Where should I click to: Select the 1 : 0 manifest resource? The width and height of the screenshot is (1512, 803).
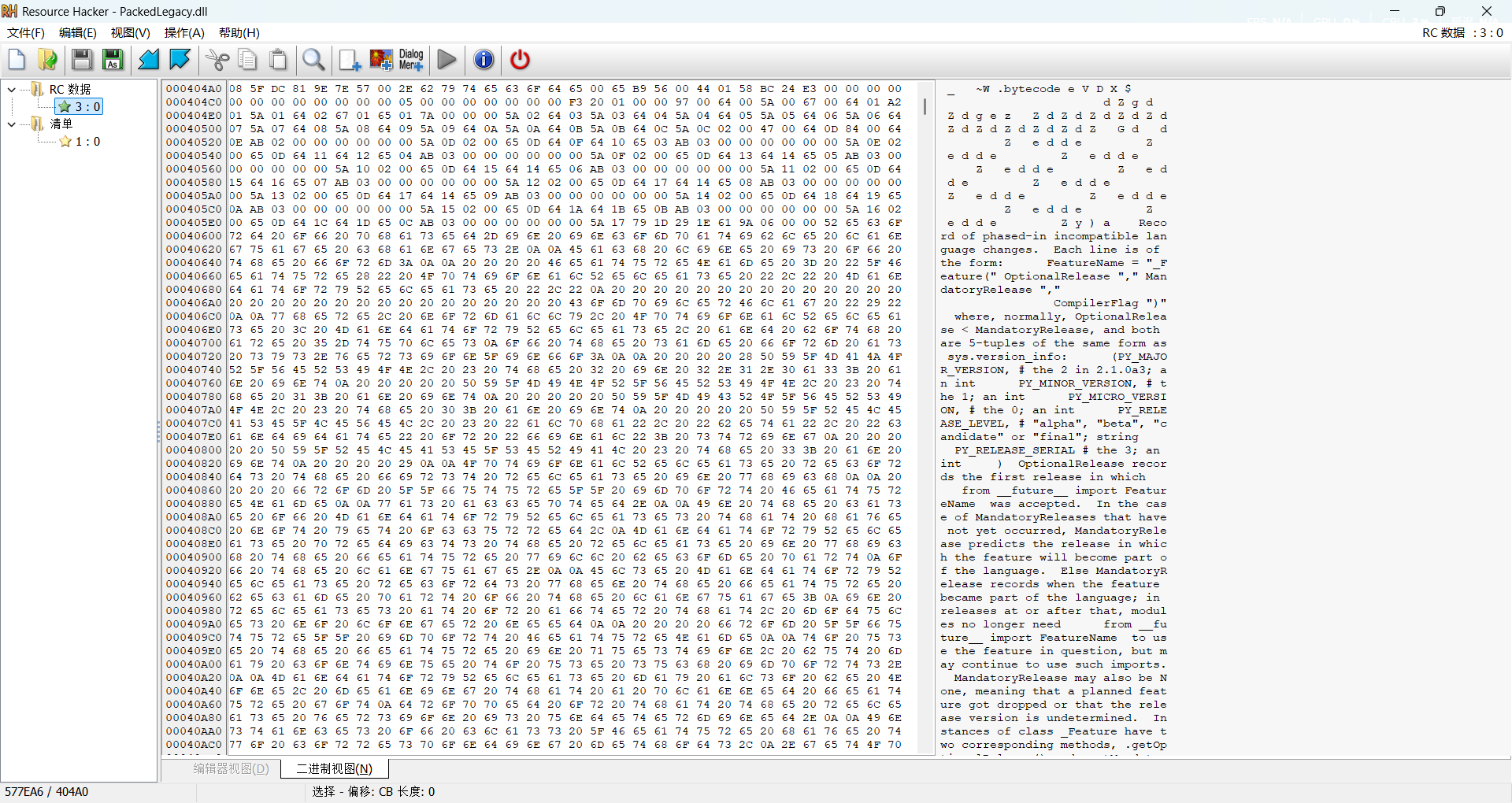pyautogui.click(x=87, y=142)
